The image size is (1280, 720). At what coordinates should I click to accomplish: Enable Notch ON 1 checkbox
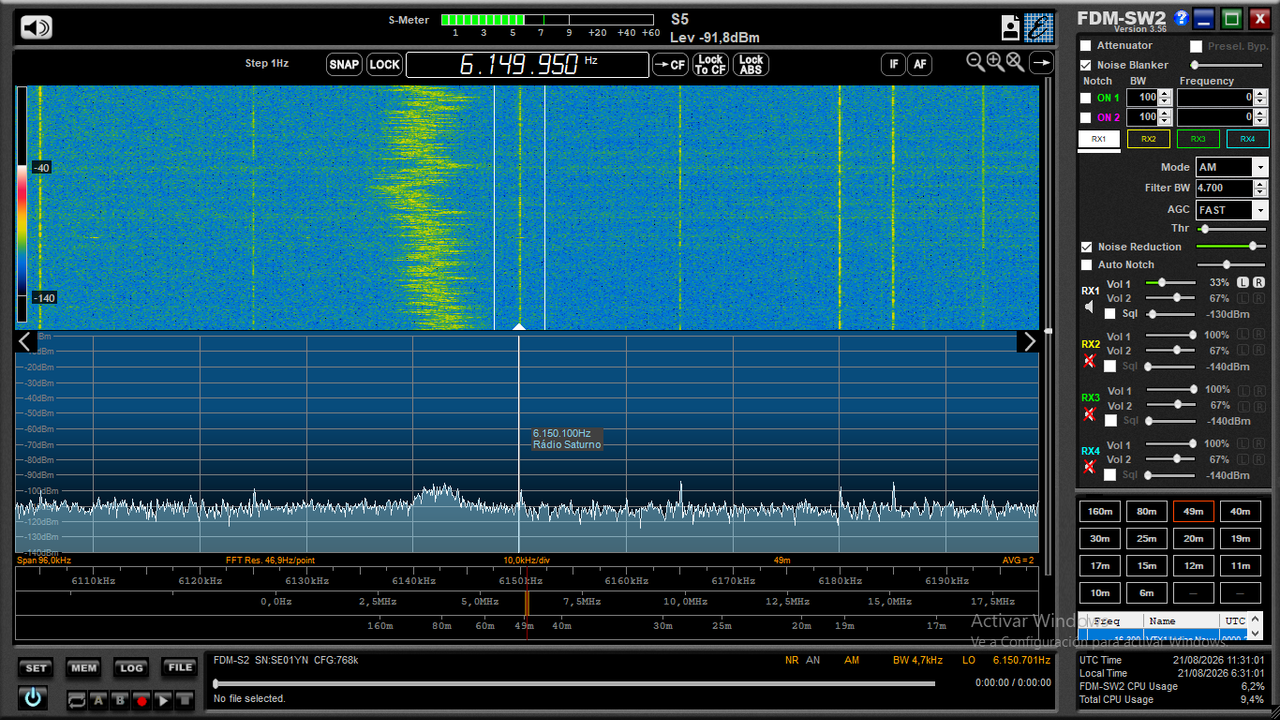tap(1086, 98)
